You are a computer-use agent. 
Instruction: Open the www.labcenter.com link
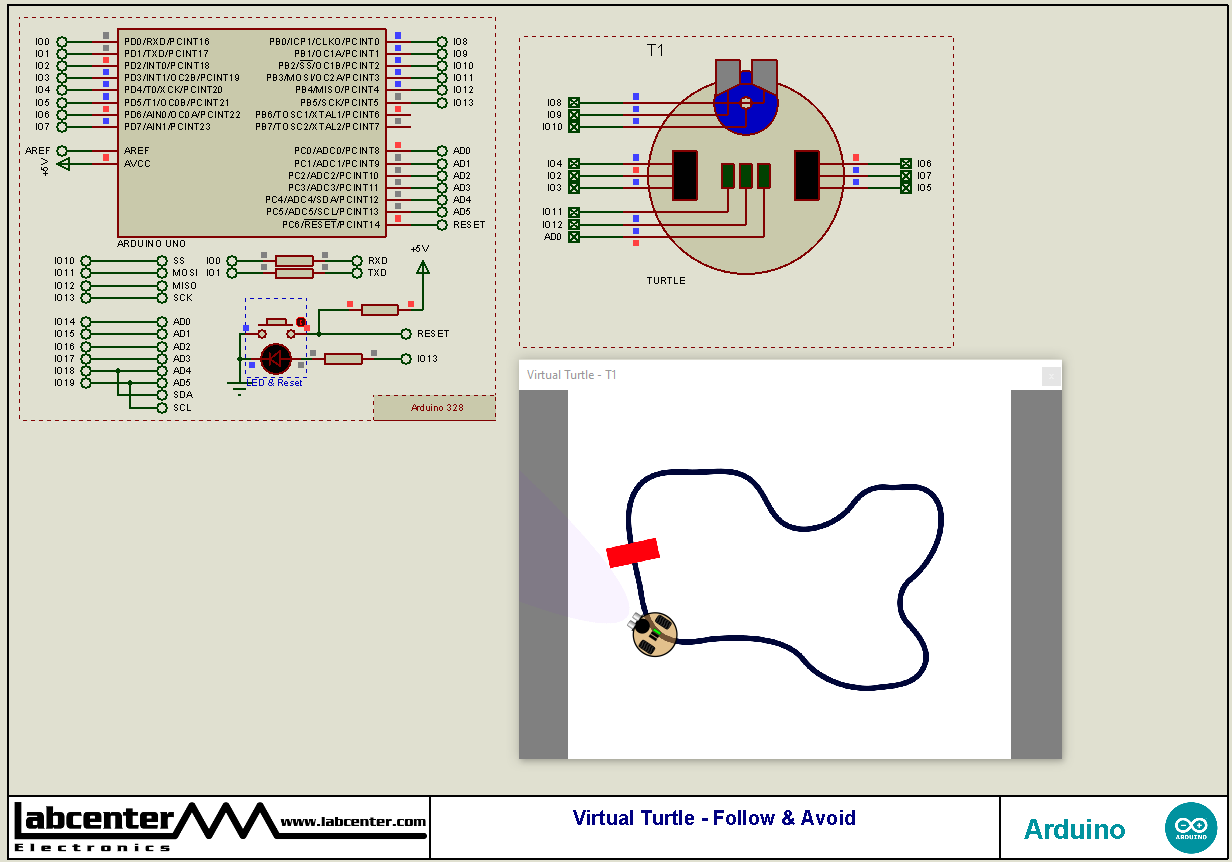point(353,822)
